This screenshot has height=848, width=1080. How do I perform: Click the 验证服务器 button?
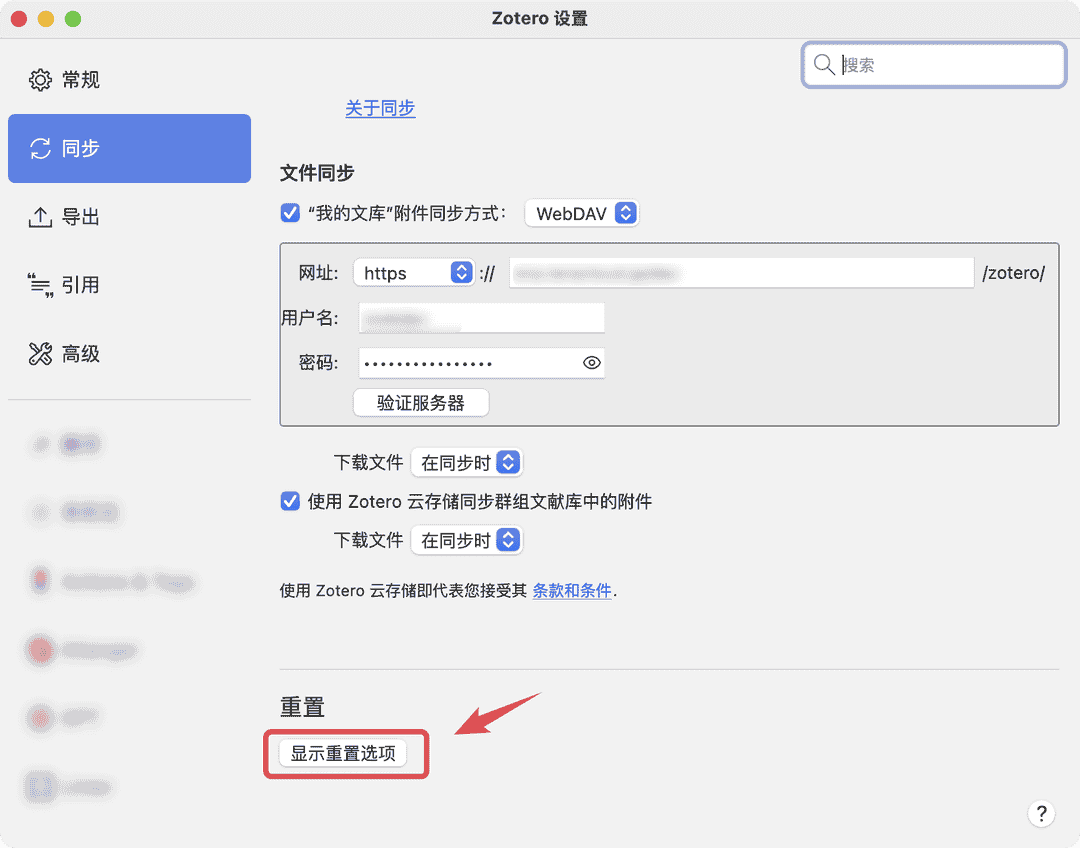click(421, 403)
